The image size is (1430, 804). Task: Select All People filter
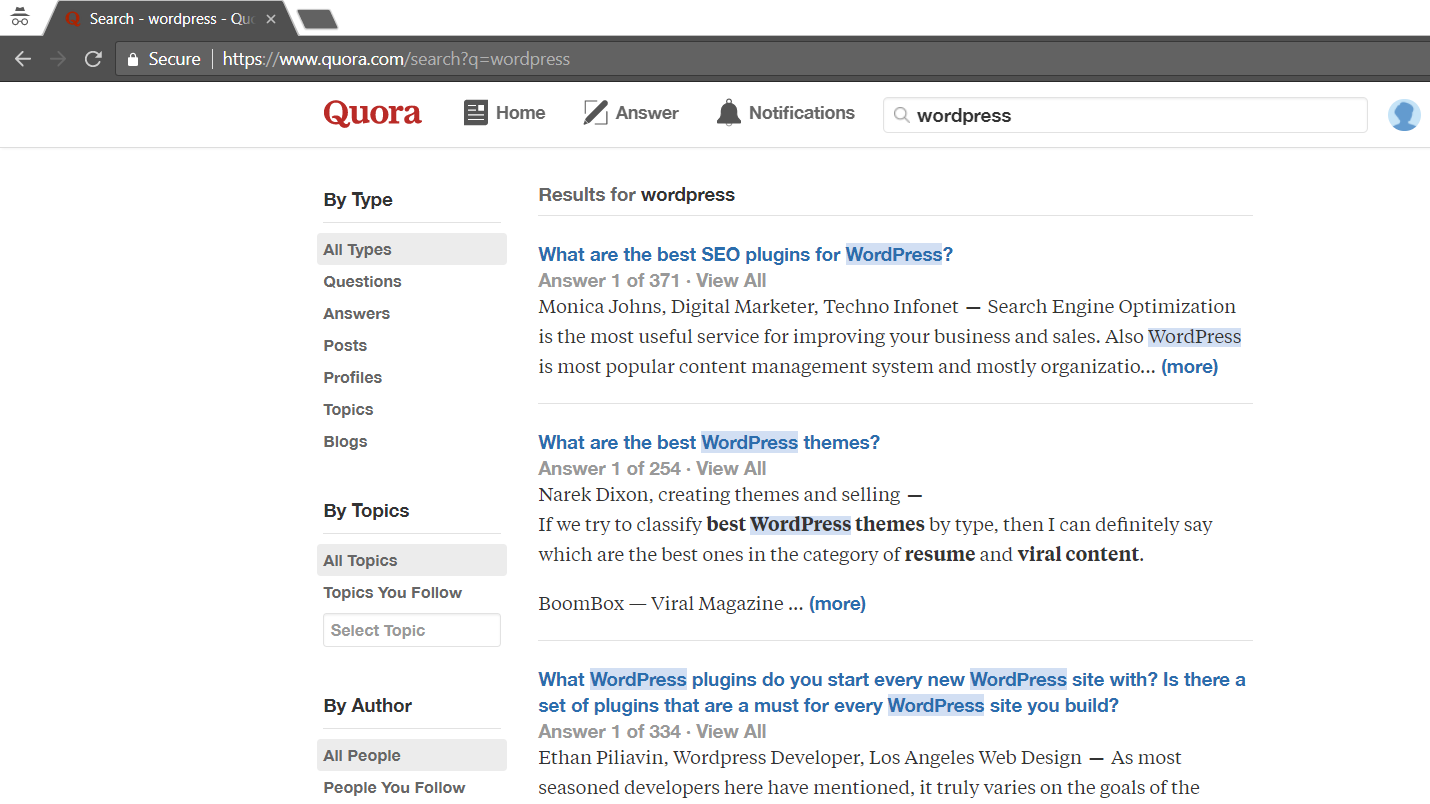[412, 755]
